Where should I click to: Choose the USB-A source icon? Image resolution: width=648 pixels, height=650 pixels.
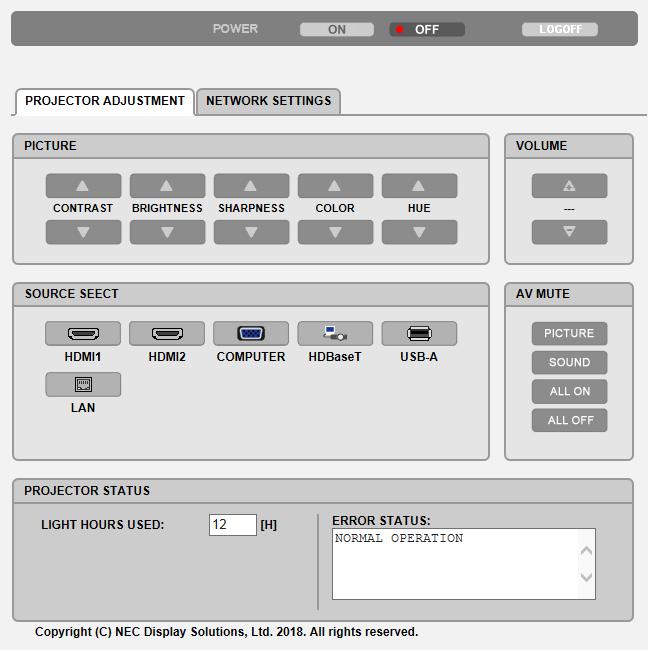[419, 334]
